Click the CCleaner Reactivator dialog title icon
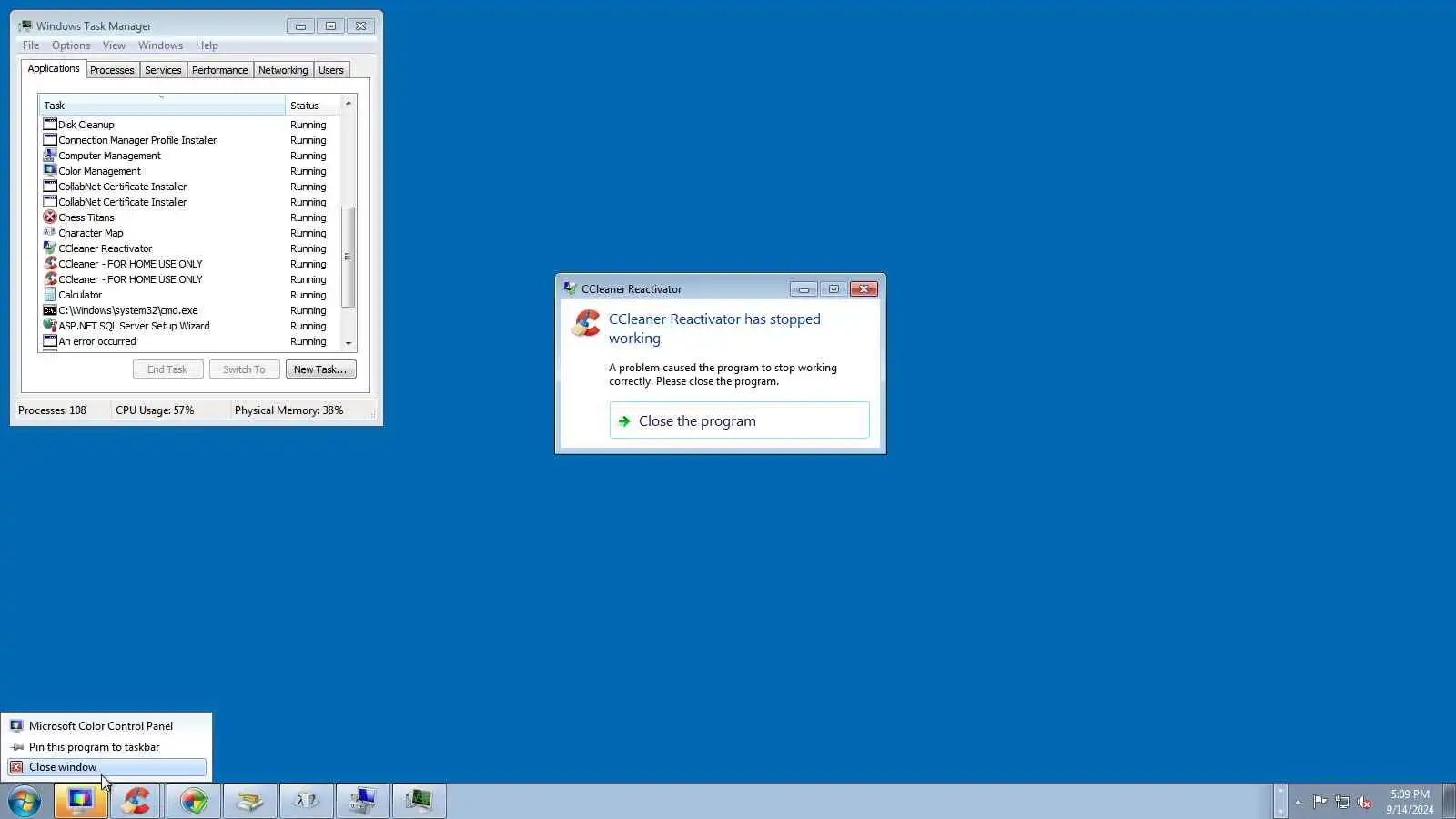This screenshot has height=819, width=1456. click(x=570, y=288)
